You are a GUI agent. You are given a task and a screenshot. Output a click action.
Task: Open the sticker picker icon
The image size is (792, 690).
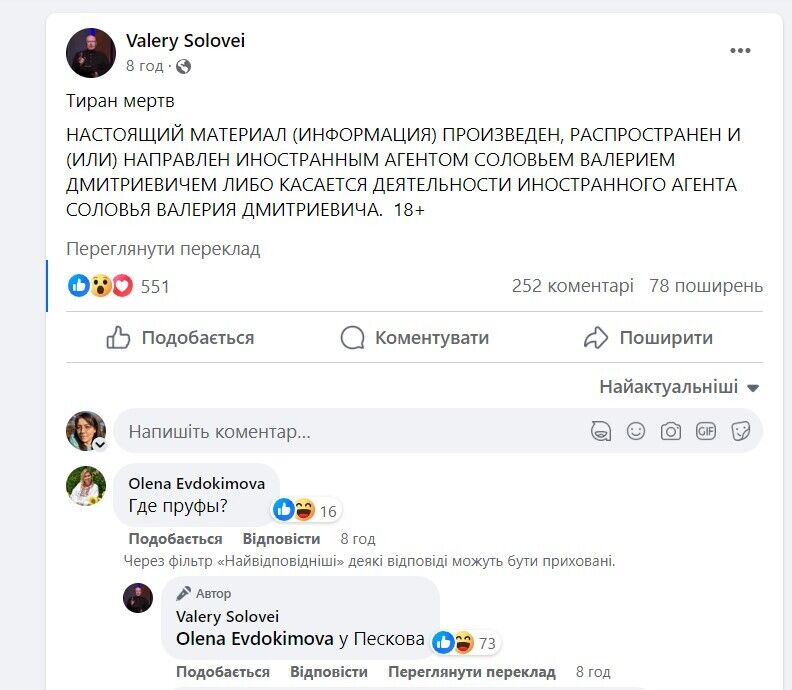tap(741, 432)
